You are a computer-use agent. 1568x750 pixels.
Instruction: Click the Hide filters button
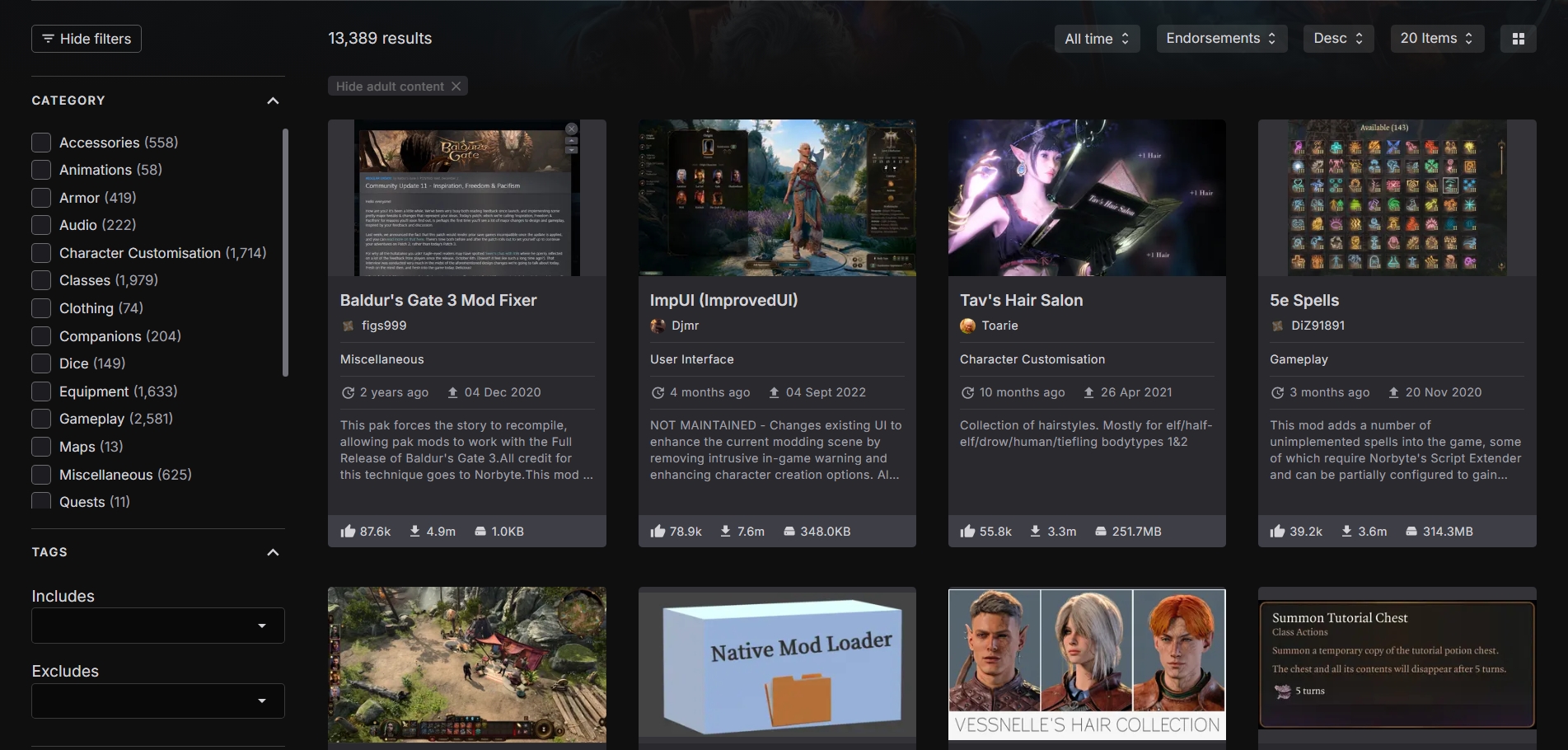[87, 39]
